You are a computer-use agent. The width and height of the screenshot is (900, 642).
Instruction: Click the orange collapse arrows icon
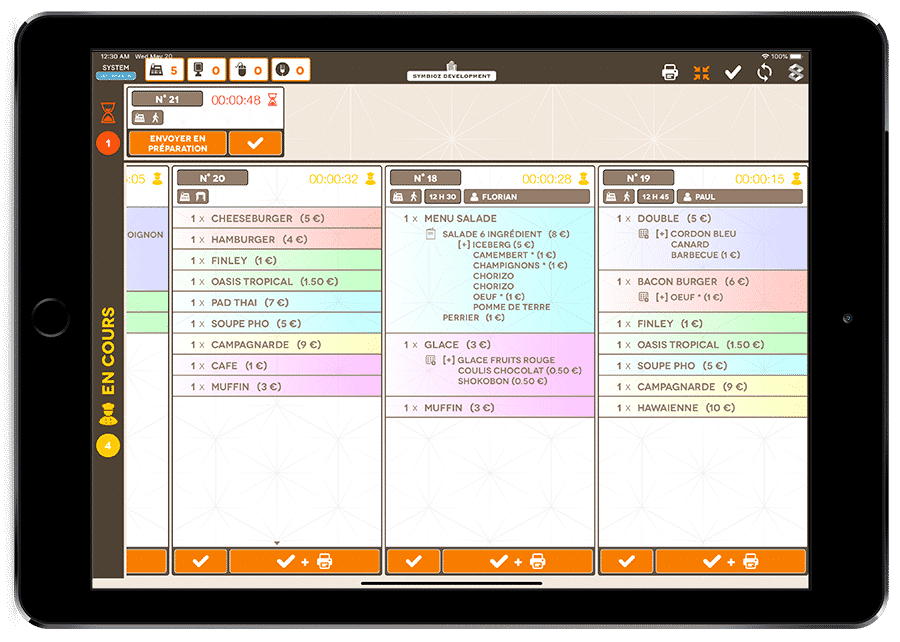coord(701,72)
